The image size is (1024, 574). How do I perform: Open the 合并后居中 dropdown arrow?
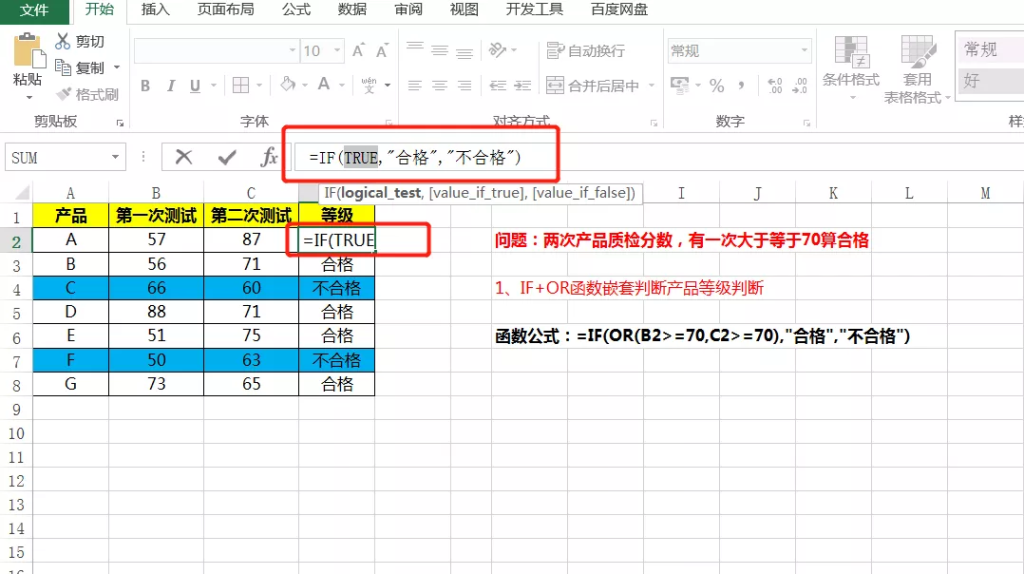click(x=651, y=86)
